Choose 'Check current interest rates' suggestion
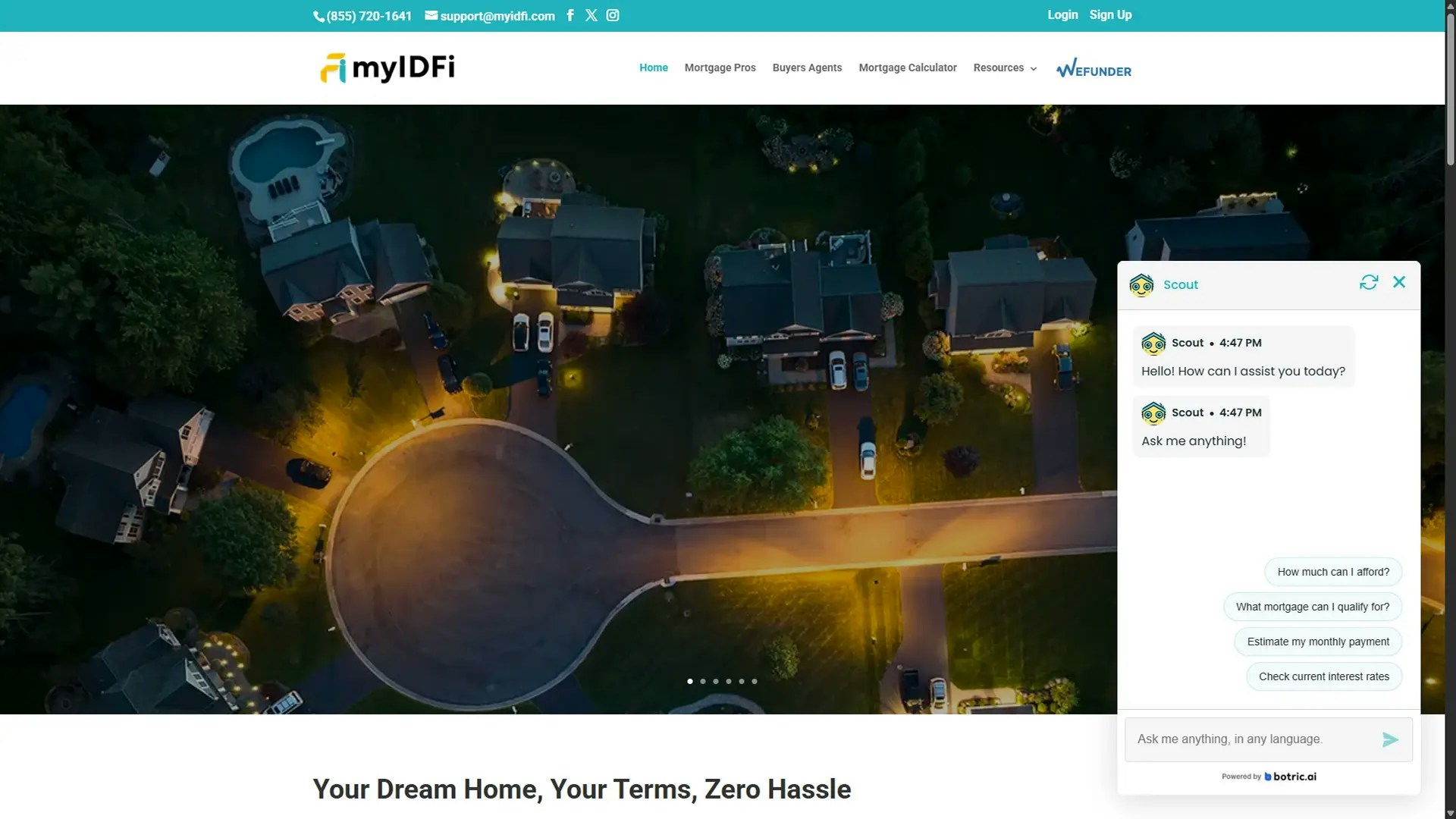Screen dimensions: 1456x819 [x=1324, y=676]
